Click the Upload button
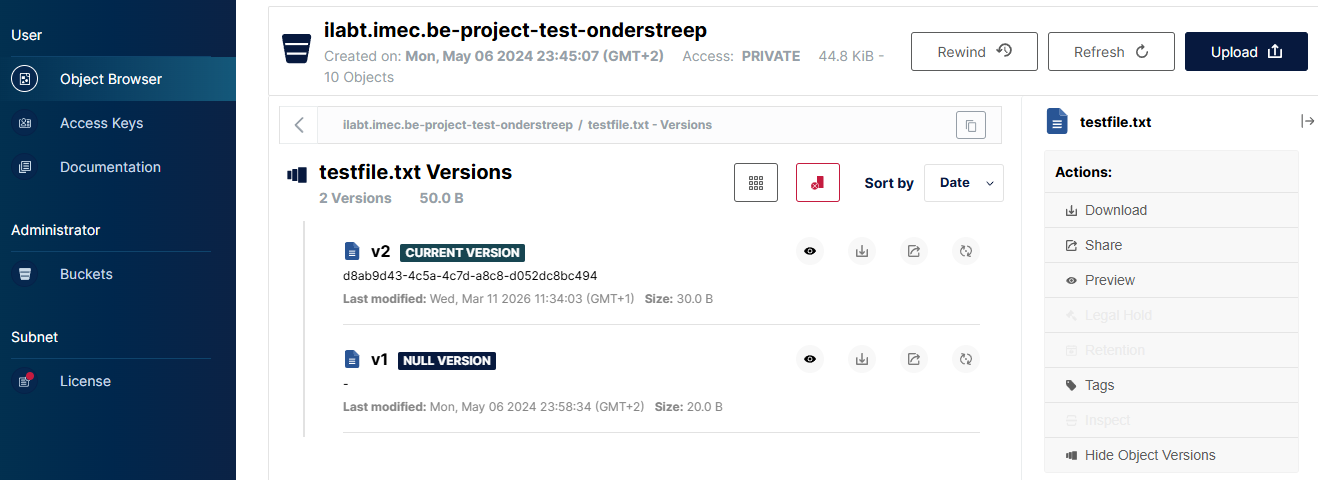The height and width of the screenshot is (480, 1318). pyautogui.click(x=1246, y=52)
